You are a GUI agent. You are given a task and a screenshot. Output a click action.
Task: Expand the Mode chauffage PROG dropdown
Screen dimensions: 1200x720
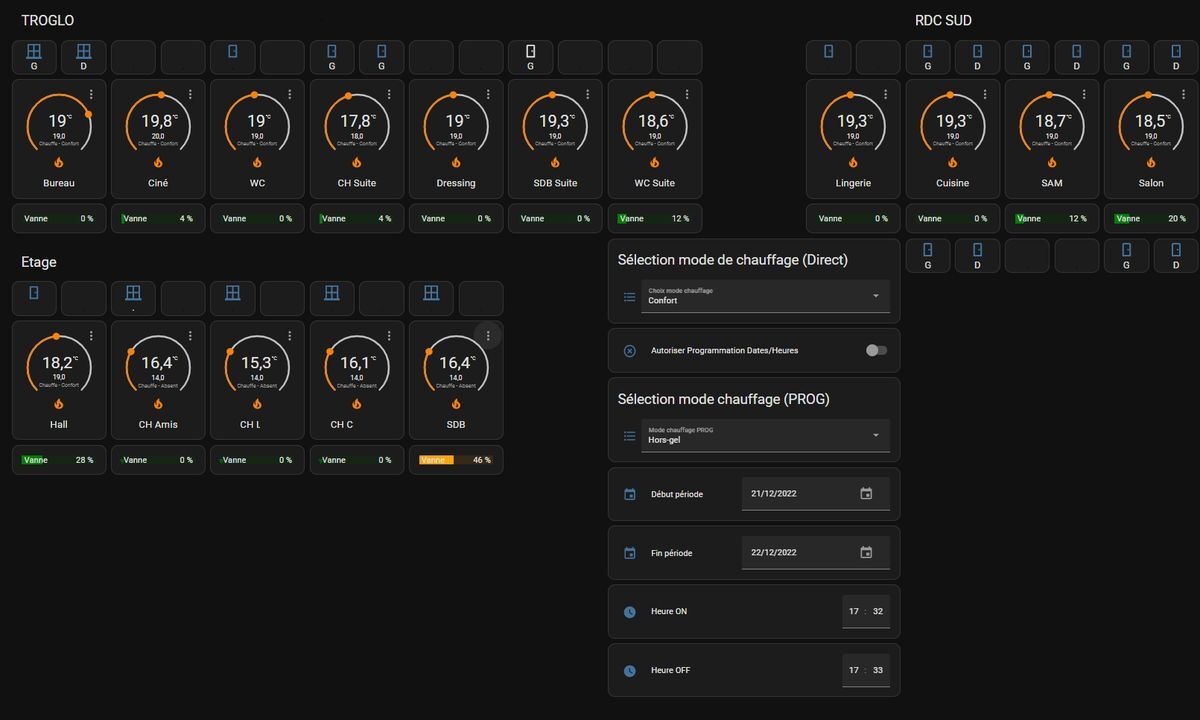coord(765,435)
